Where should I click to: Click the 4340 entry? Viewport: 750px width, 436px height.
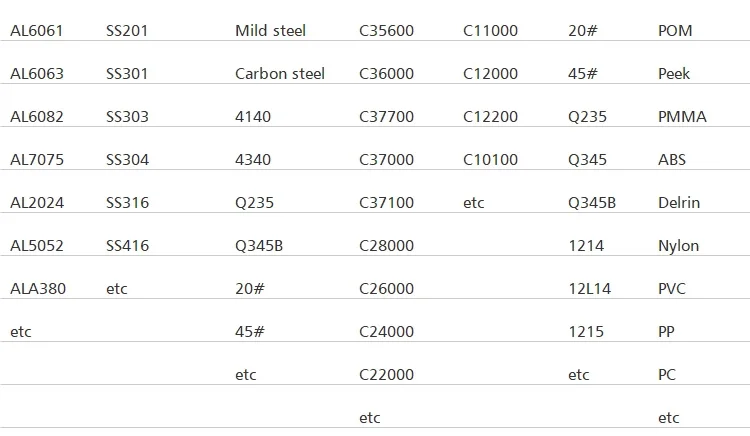[x=253, y=160]
